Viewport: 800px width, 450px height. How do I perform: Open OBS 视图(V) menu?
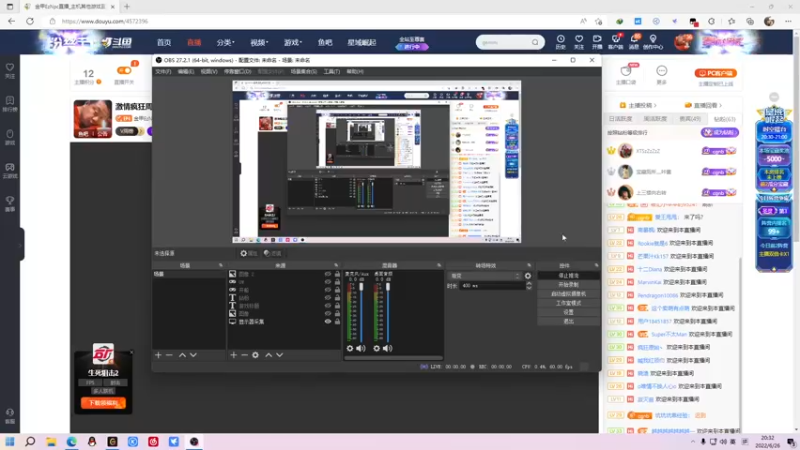[209, 72]
